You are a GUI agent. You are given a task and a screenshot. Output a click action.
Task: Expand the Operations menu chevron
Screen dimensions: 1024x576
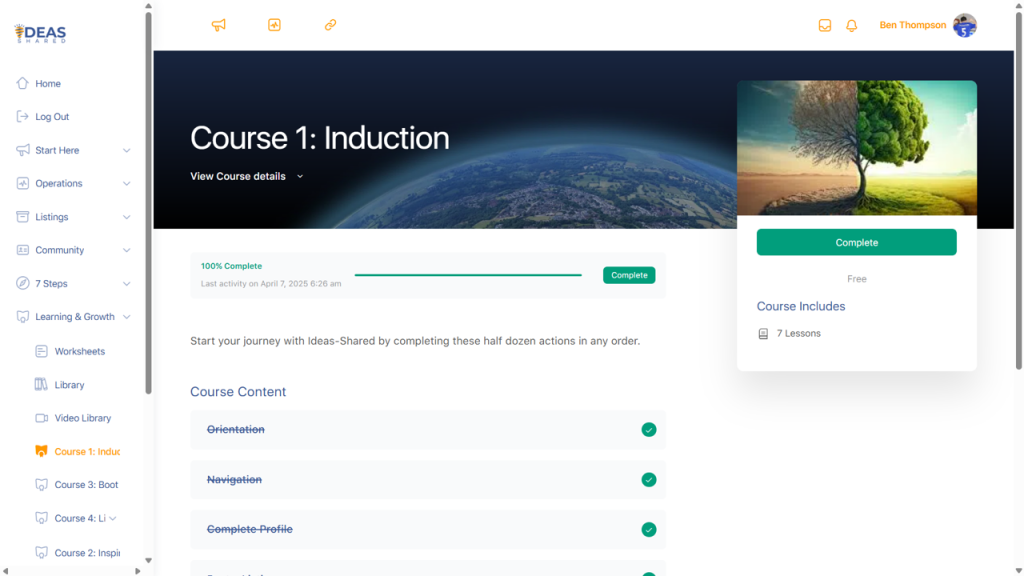coord(127,184)
